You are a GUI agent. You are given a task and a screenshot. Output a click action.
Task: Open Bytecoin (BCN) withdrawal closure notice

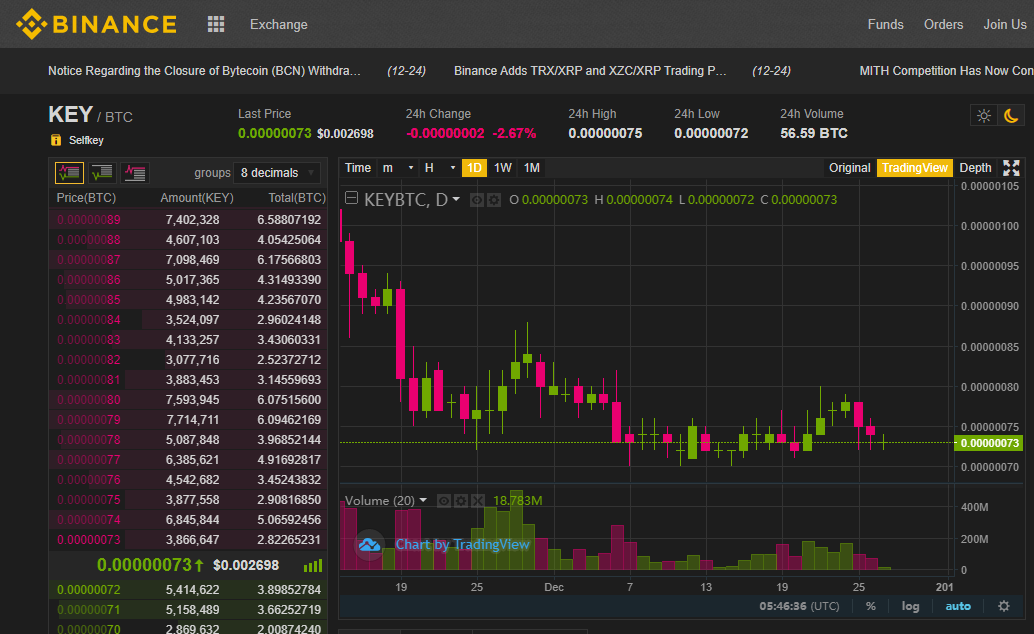coord(204,71)
